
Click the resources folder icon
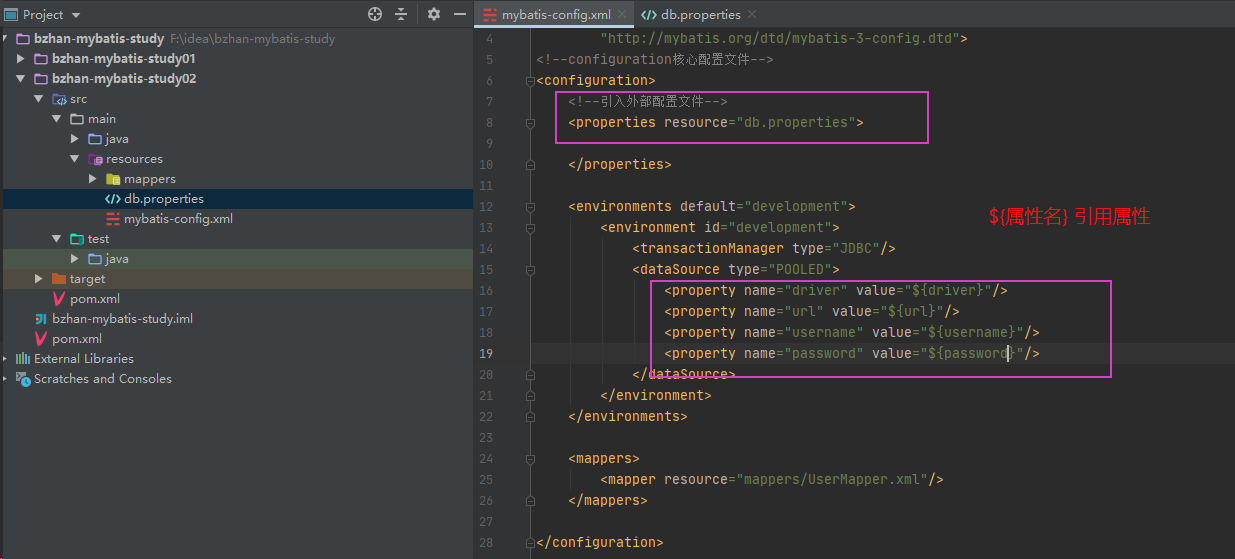pyautogui.click(x=95, y=159)
